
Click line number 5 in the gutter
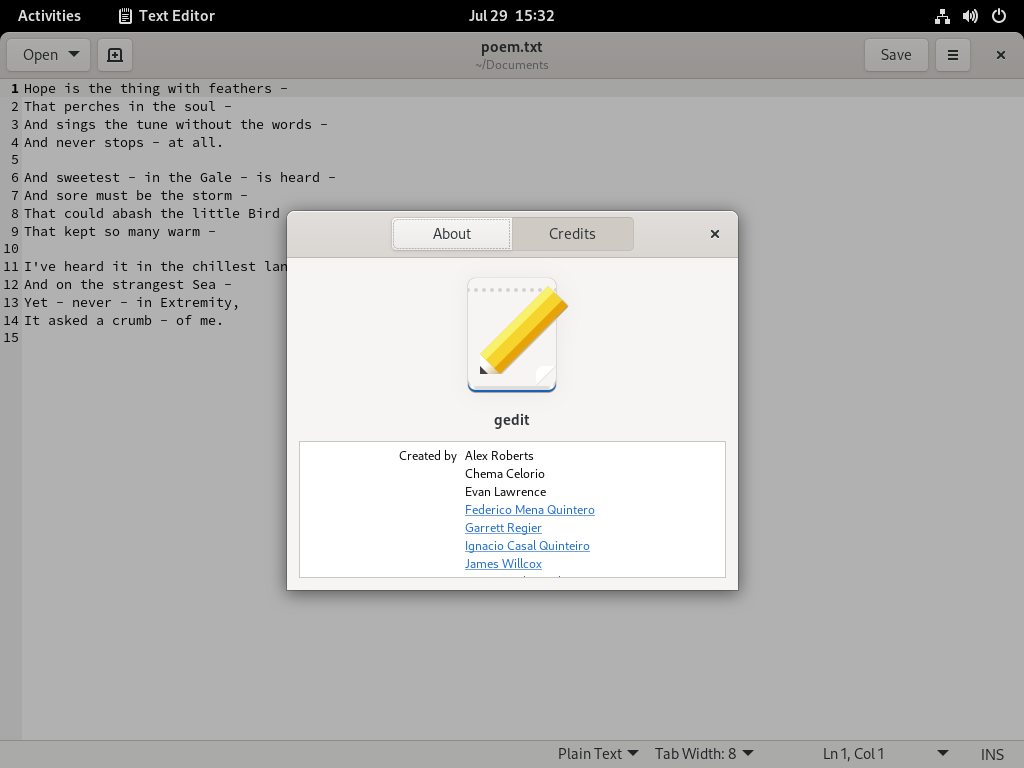coord(14,160)
